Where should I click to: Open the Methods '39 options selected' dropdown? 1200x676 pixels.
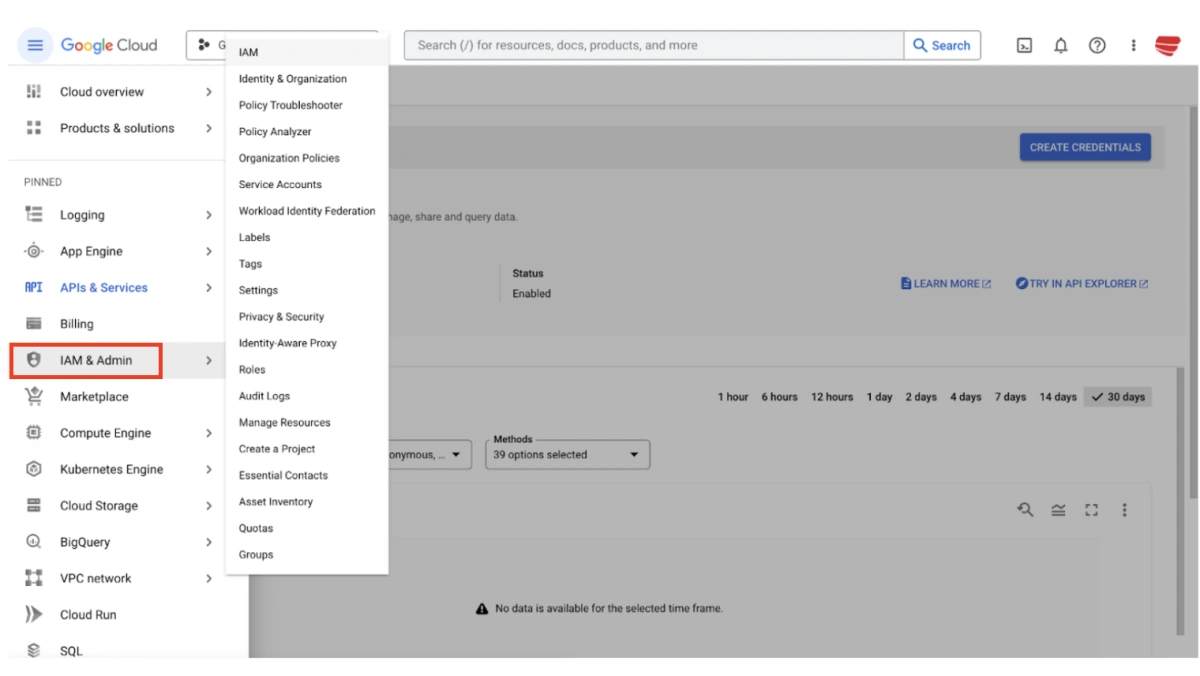pos(567,454)
